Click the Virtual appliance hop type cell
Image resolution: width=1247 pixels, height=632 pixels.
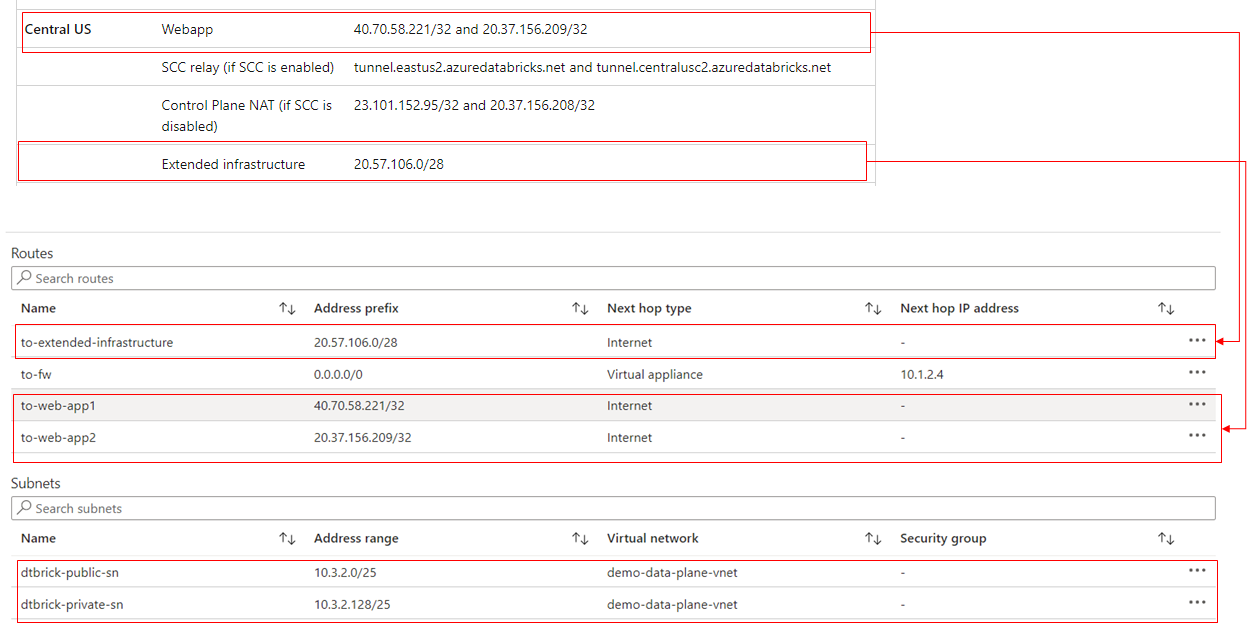click(x=655, y=374)
